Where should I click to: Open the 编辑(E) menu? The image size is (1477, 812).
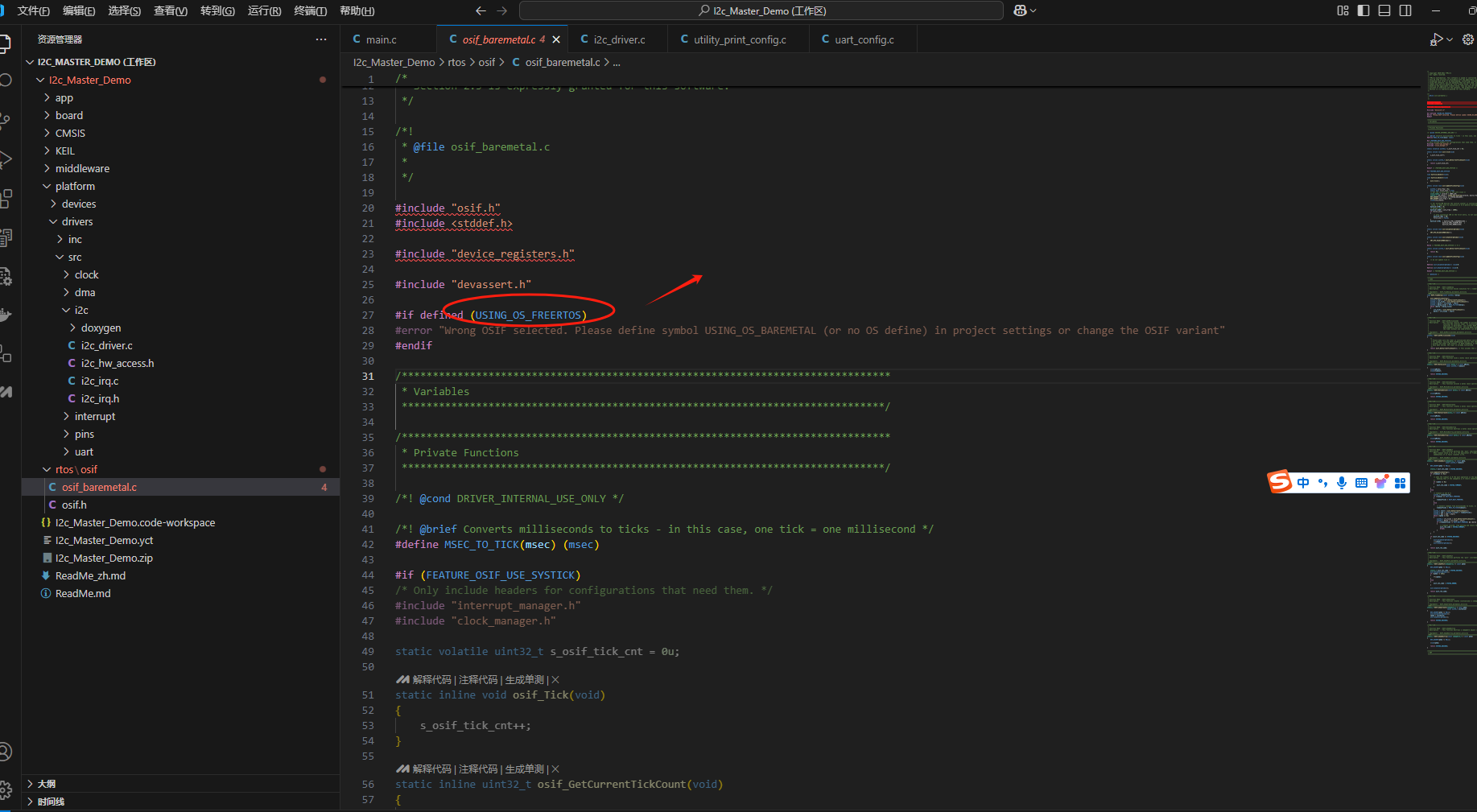coord(79,10)
